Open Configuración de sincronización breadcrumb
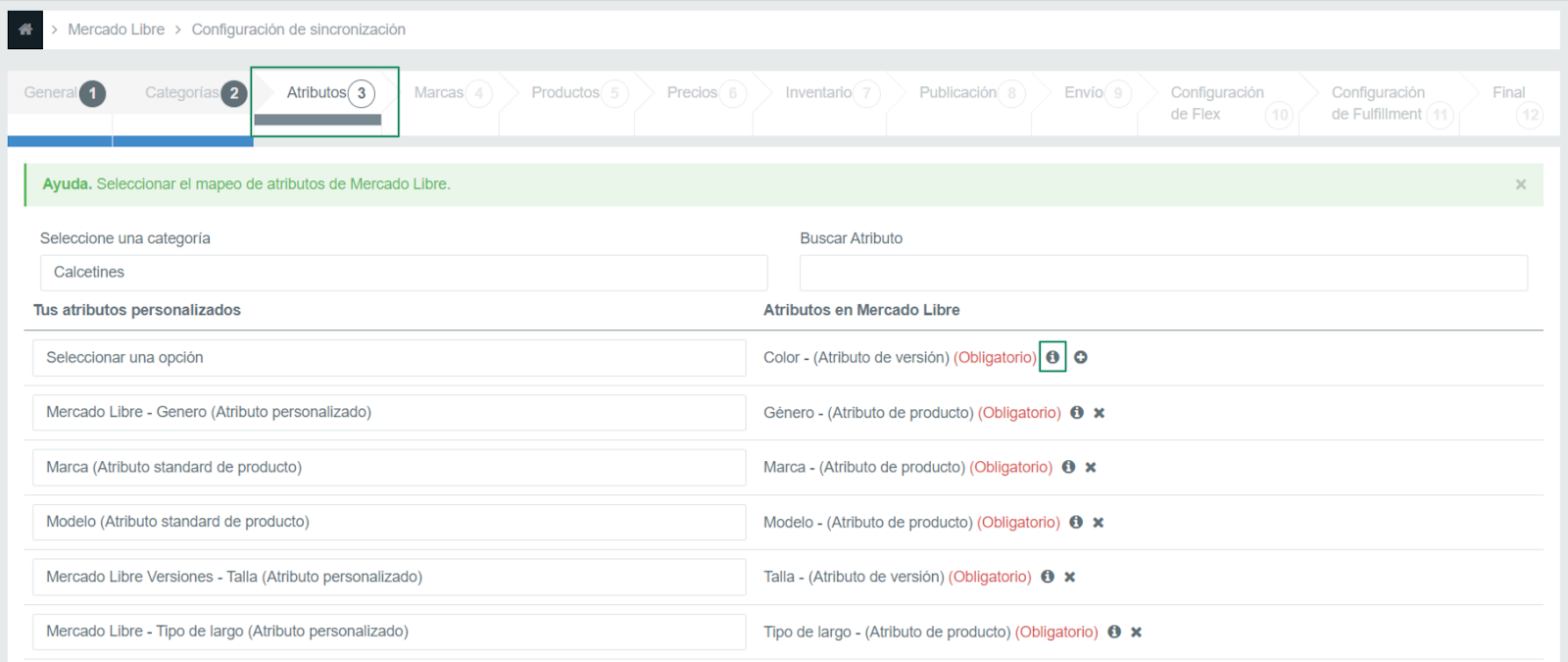Image resolution: width=1568 pixels, height=662 pixels. click(298, 29)
